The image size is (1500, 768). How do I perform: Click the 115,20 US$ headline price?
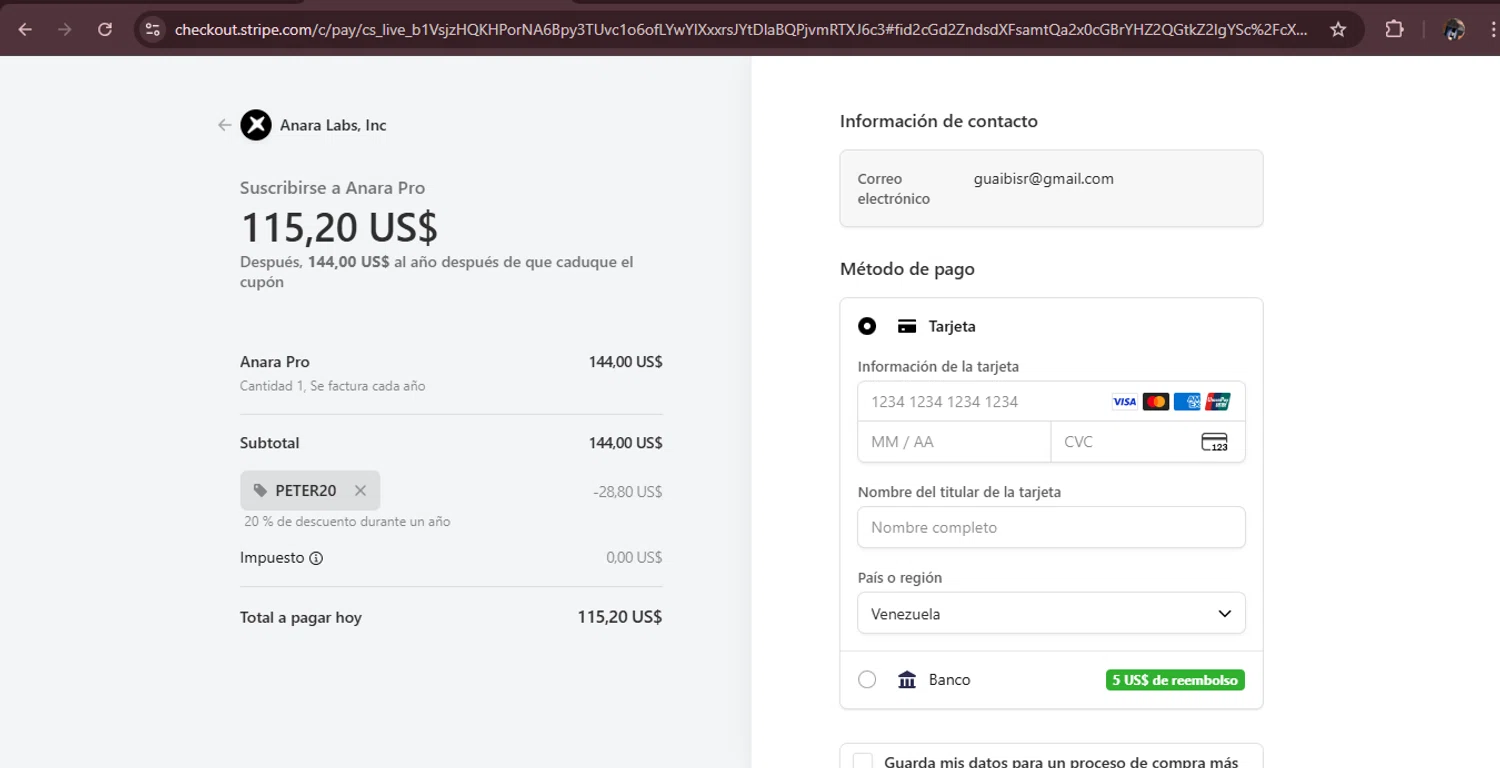pyautogui.click(x=339, y=228)
